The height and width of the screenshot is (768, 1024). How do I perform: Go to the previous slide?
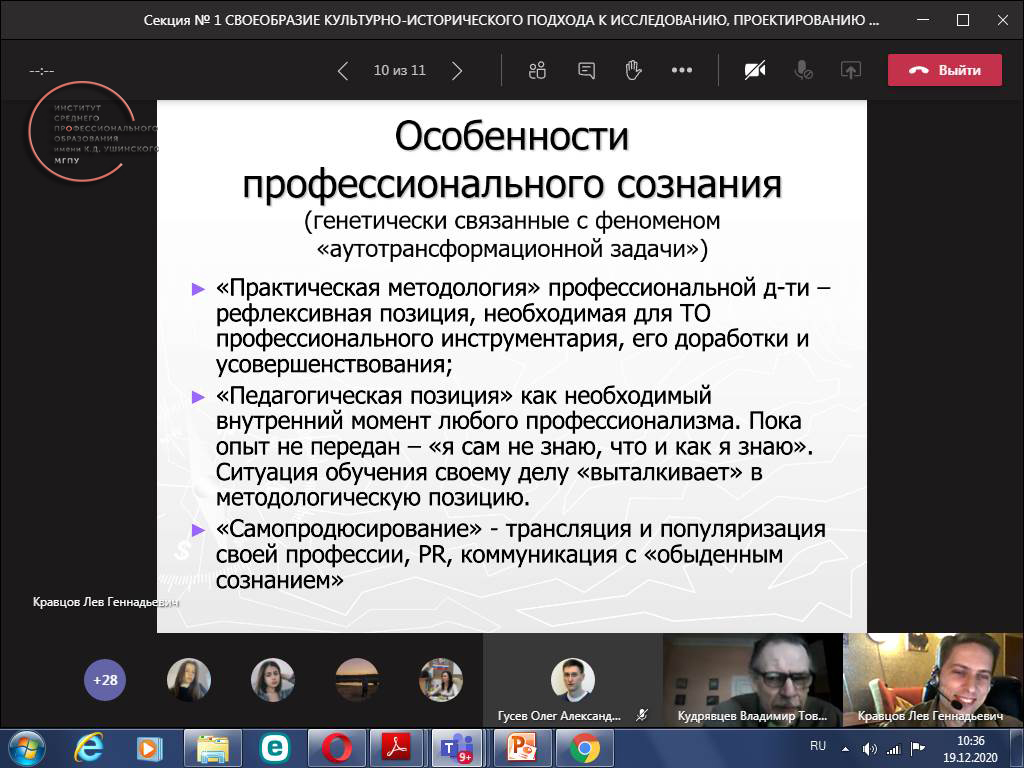[343, 70]
